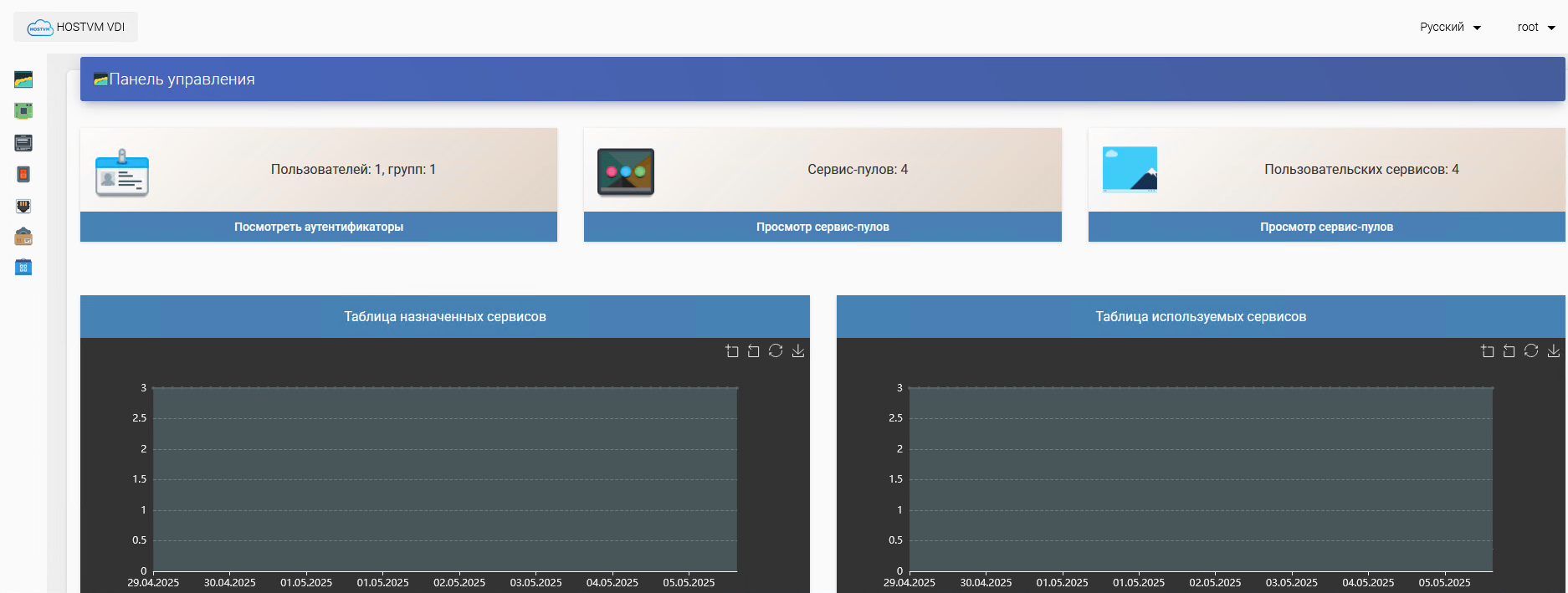1568x593 pixels.
Task: Click the colored dots service pools card icon
Action: click(x=626, y=172)
